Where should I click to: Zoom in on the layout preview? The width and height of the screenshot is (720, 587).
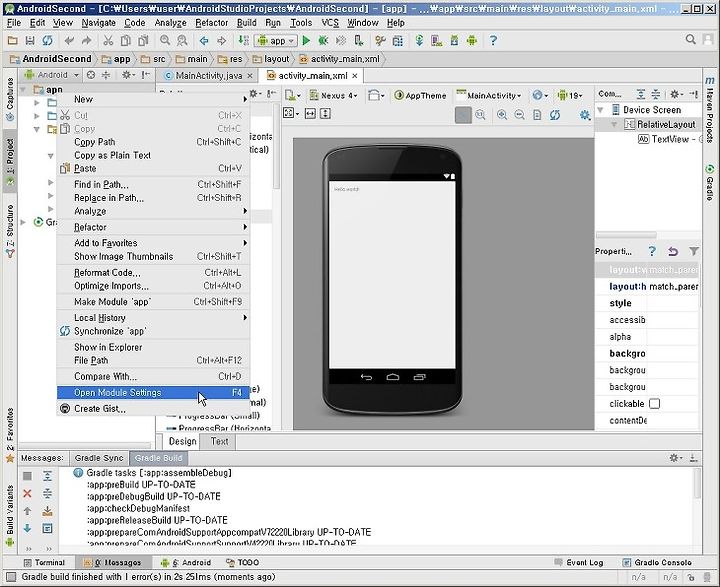pyautogui.click(x=502, y=115)
